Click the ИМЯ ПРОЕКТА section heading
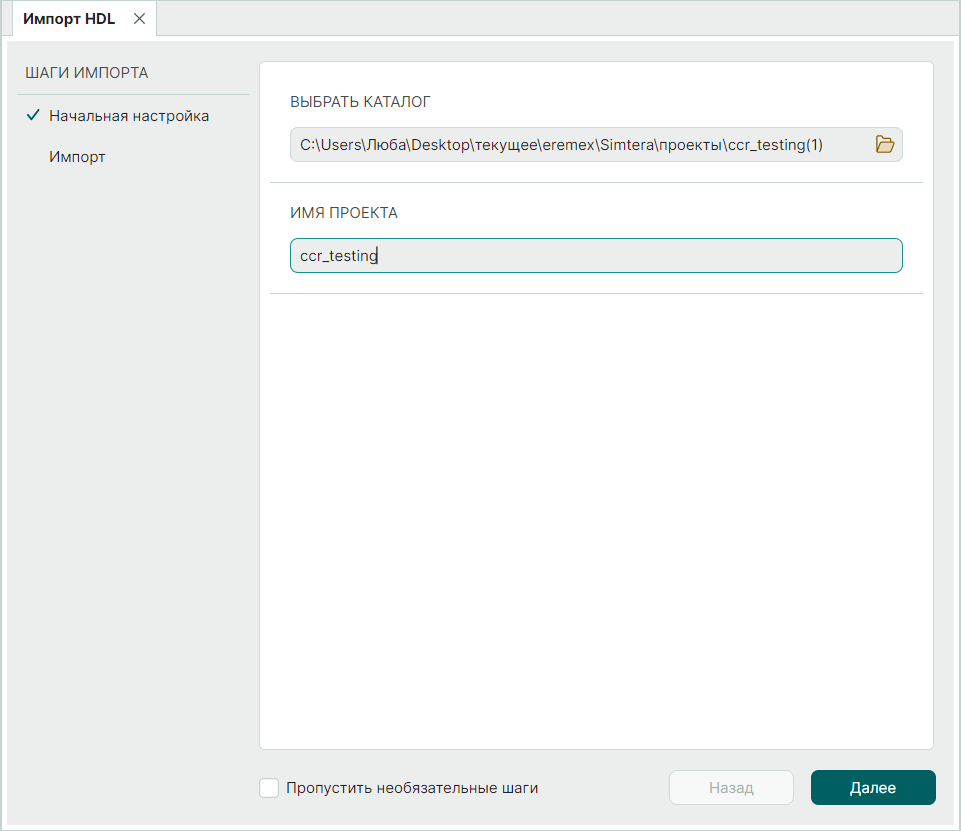This screenshot has height=831, width=961. click(x=344, y=213)
